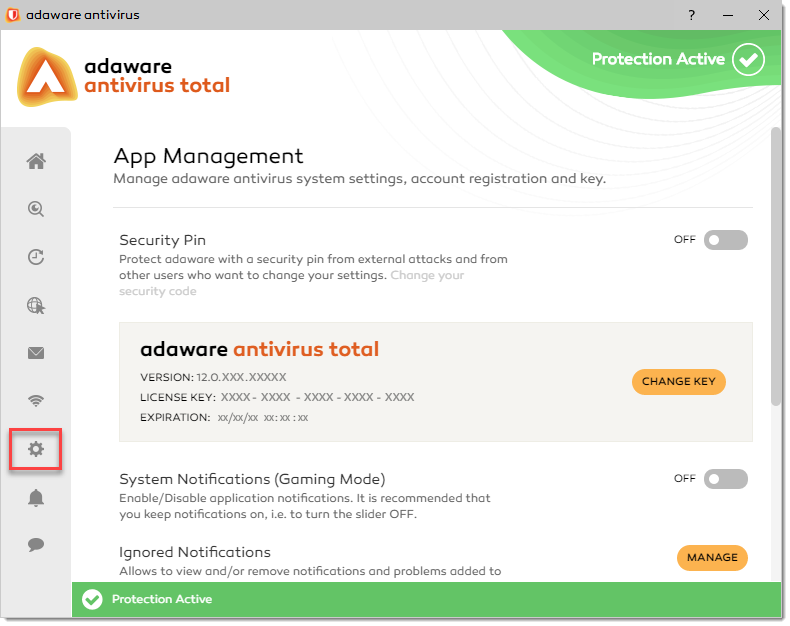The height and width of the screenshot is (626, 790).
Task: Click the App Management heading
Action: (208, 157)
